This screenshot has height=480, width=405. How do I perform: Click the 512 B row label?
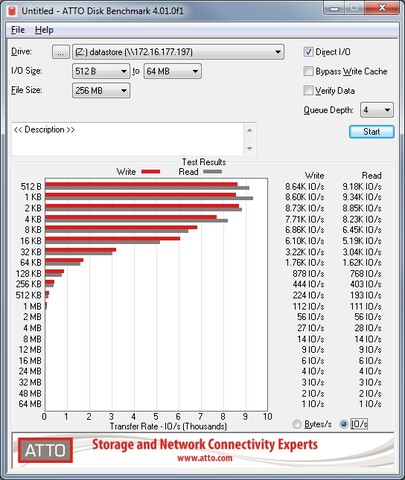click(x=31, y=187)
